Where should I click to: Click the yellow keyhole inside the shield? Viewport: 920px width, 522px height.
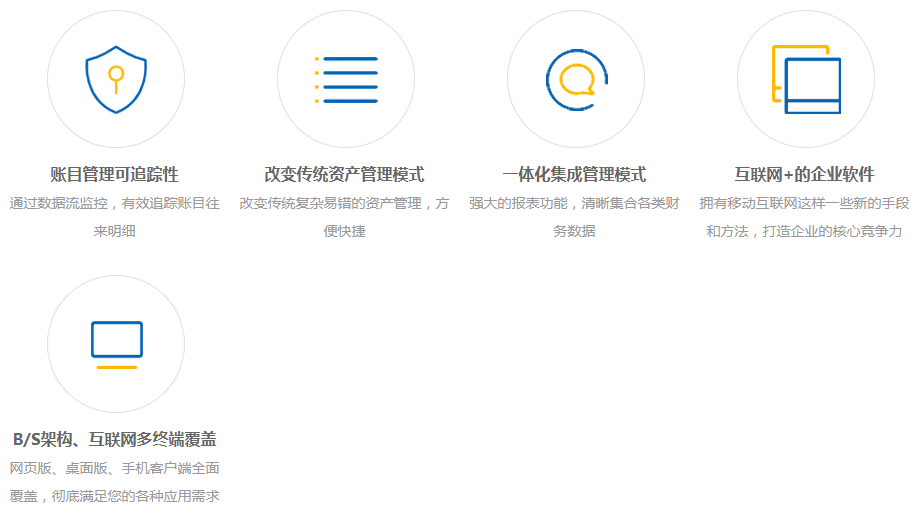point(116,76)
